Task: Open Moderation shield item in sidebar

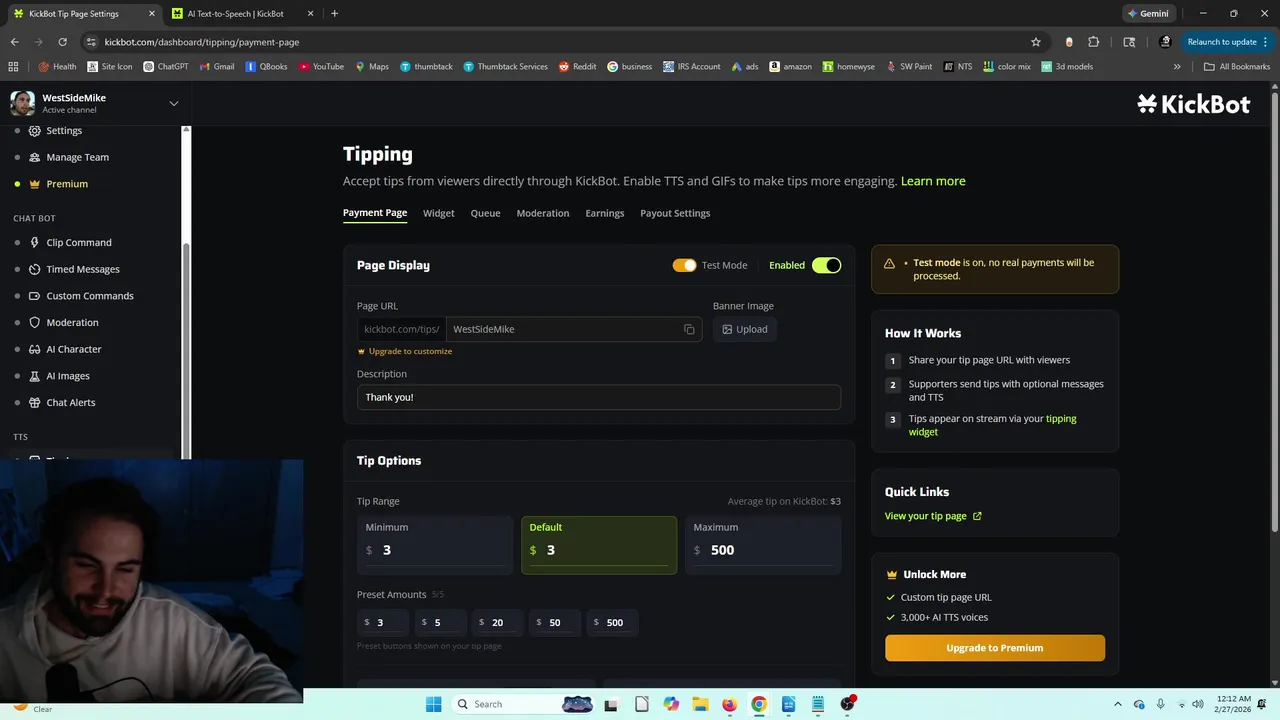Action: 72,322
